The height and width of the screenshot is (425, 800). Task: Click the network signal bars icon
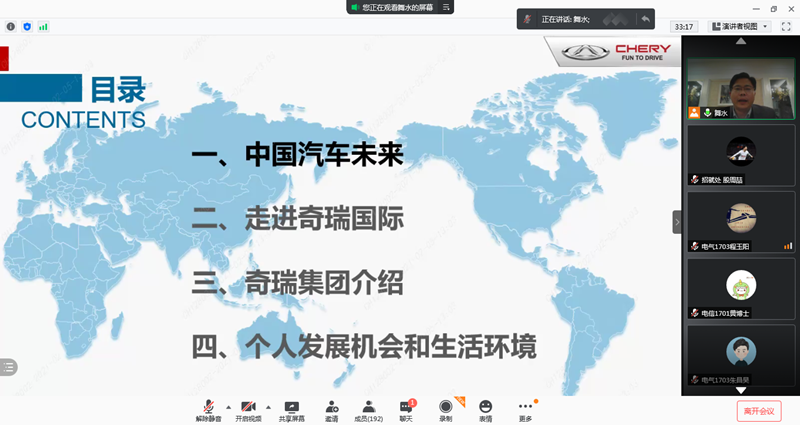[43, 26]
